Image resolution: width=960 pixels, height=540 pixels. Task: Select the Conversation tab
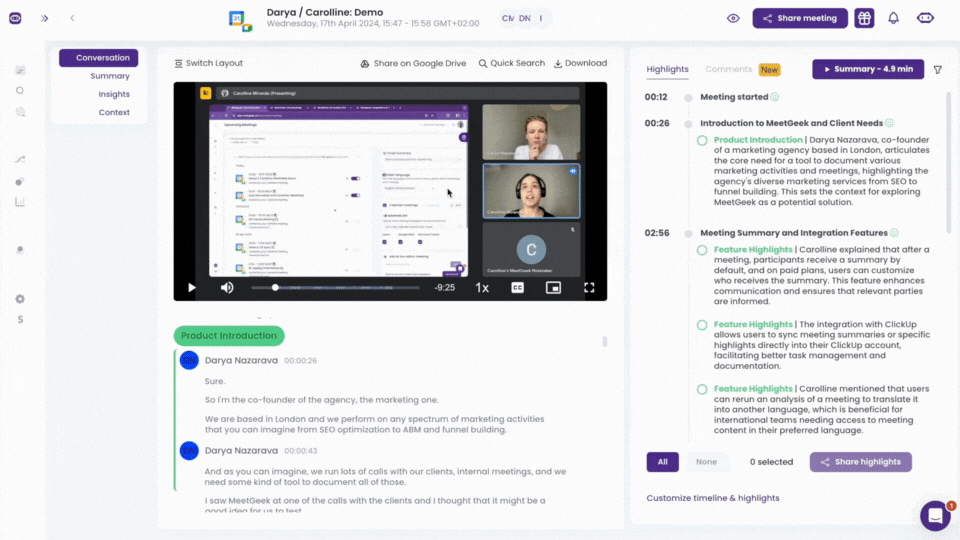99,58
